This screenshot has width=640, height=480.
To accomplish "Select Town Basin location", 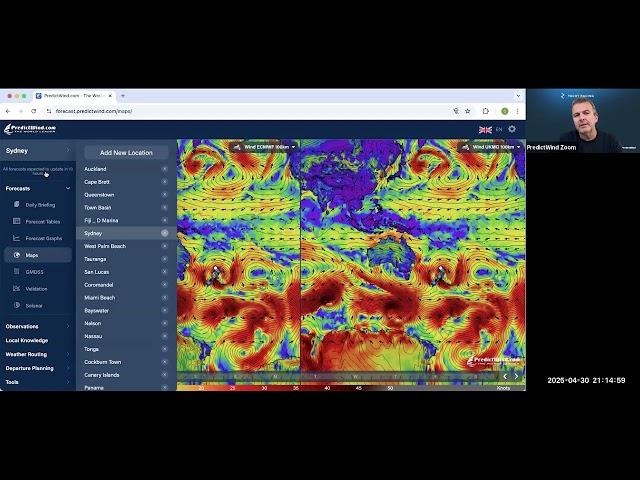I will [98, 208].
